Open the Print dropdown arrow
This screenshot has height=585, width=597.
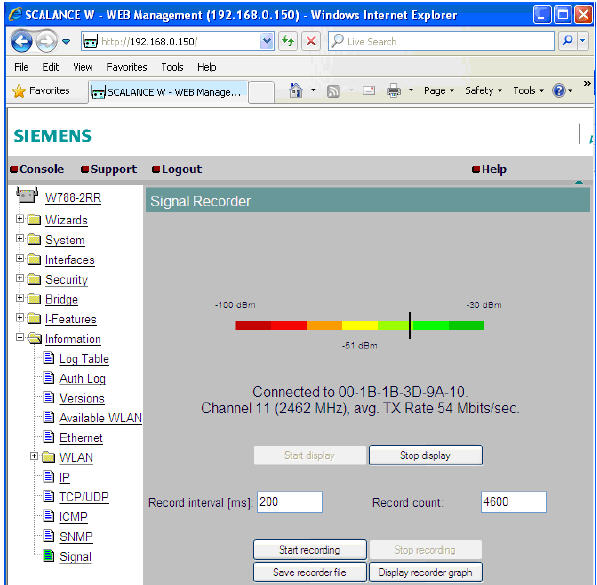(x=411, y=91)
